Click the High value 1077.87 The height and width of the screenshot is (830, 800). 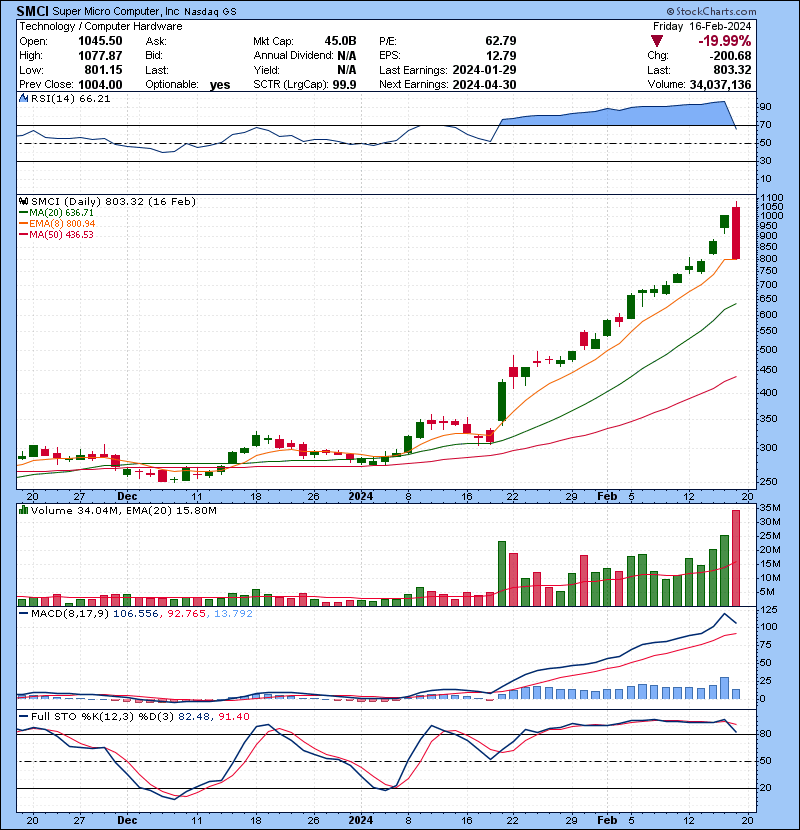tap(100, 56)
